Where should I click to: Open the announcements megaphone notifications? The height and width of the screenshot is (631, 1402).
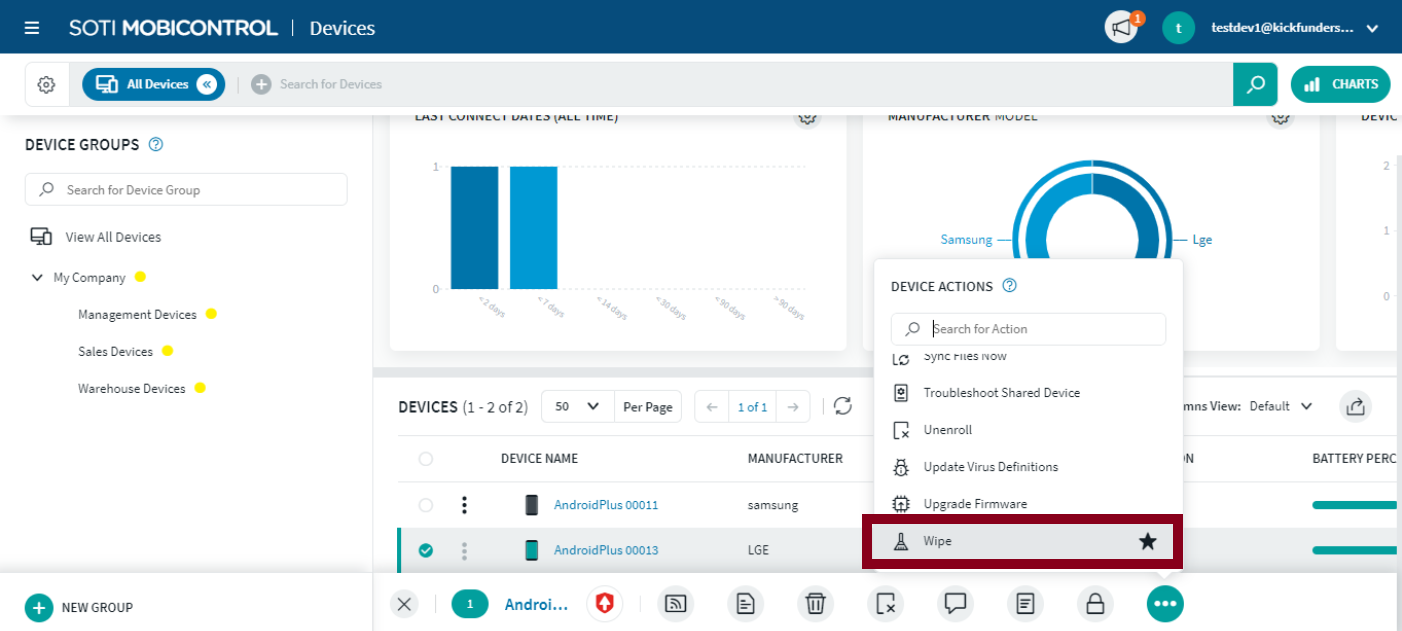coord(1122,28)
